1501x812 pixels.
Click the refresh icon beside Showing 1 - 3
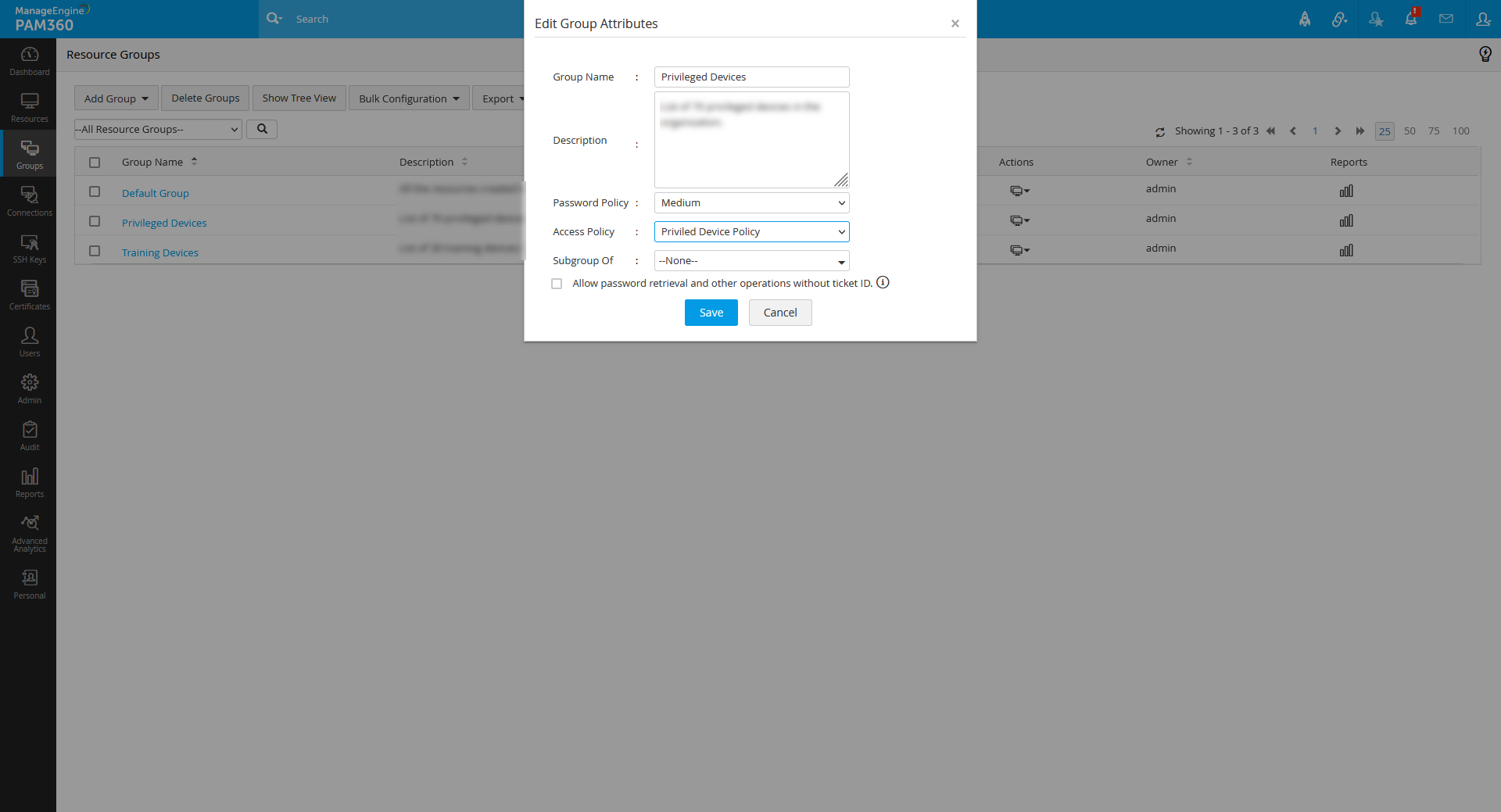[1160, 132]
